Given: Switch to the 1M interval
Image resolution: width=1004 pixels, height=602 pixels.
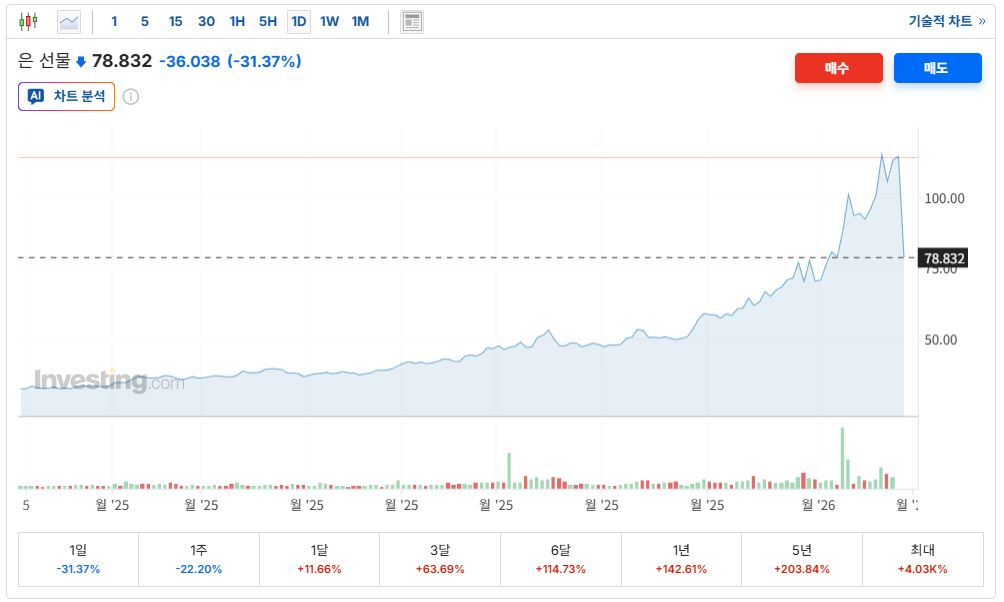Looking at the screenshot, I should tap(360, 21).
